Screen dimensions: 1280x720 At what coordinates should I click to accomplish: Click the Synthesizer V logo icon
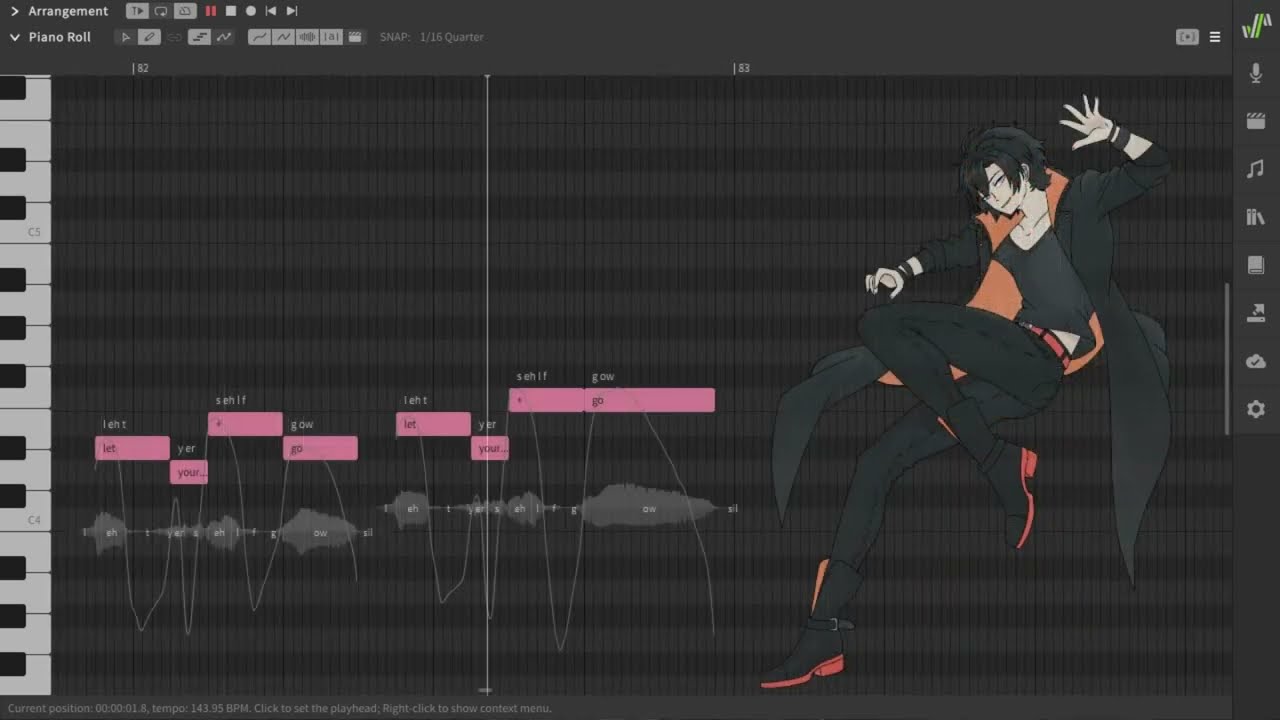[1256, 26]
